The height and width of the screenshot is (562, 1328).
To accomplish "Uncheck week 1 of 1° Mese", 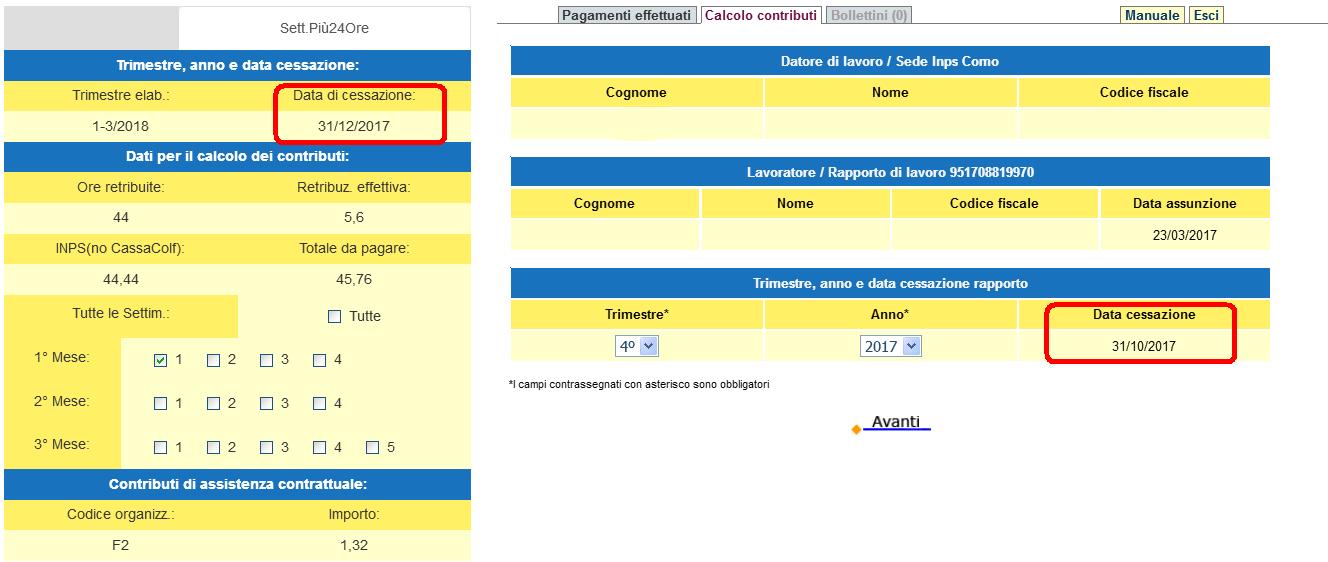I will (161, 360).
